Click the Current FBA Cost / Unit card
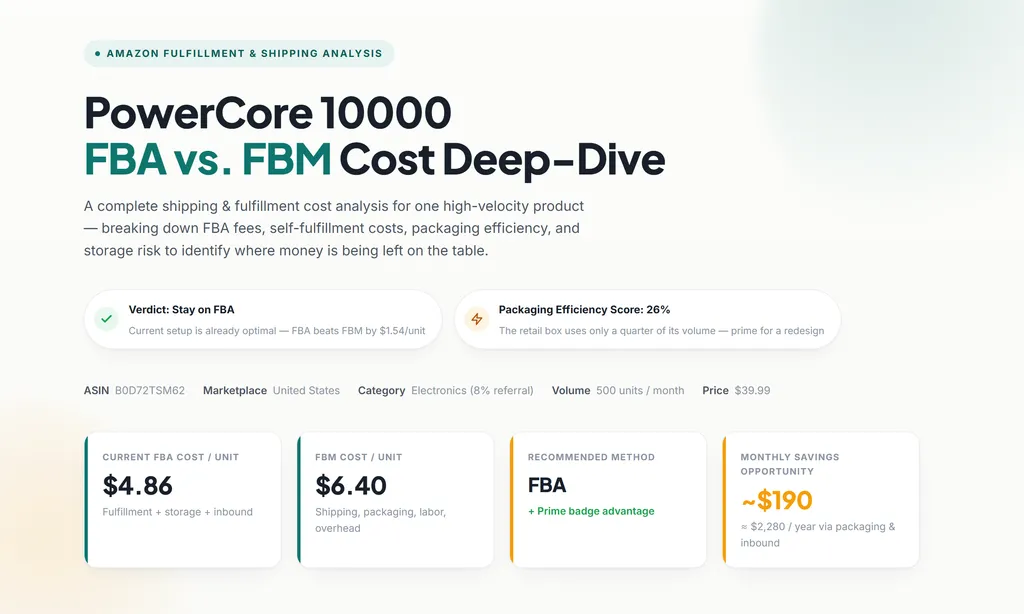This screenshot has width=1024, height=614. point(183,500)
